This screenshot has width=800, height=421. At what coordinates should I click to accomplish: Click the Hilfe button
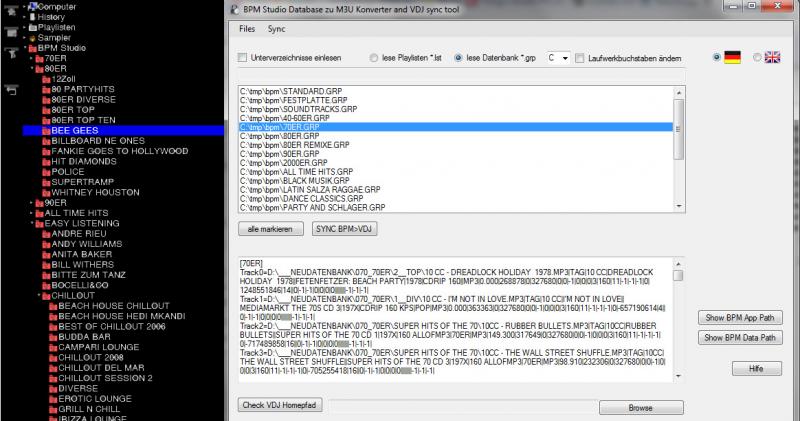coord(757,368)
